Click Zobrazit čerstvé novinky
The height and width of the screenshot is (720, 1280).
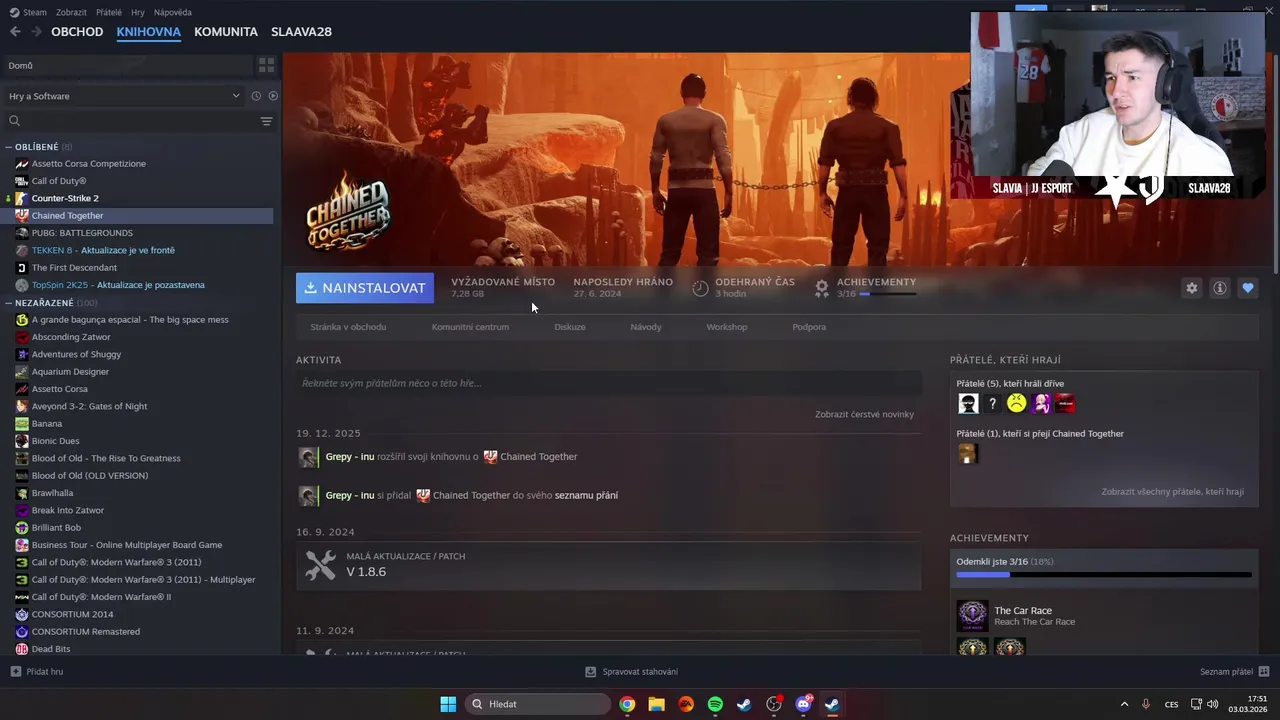point(864,414)
